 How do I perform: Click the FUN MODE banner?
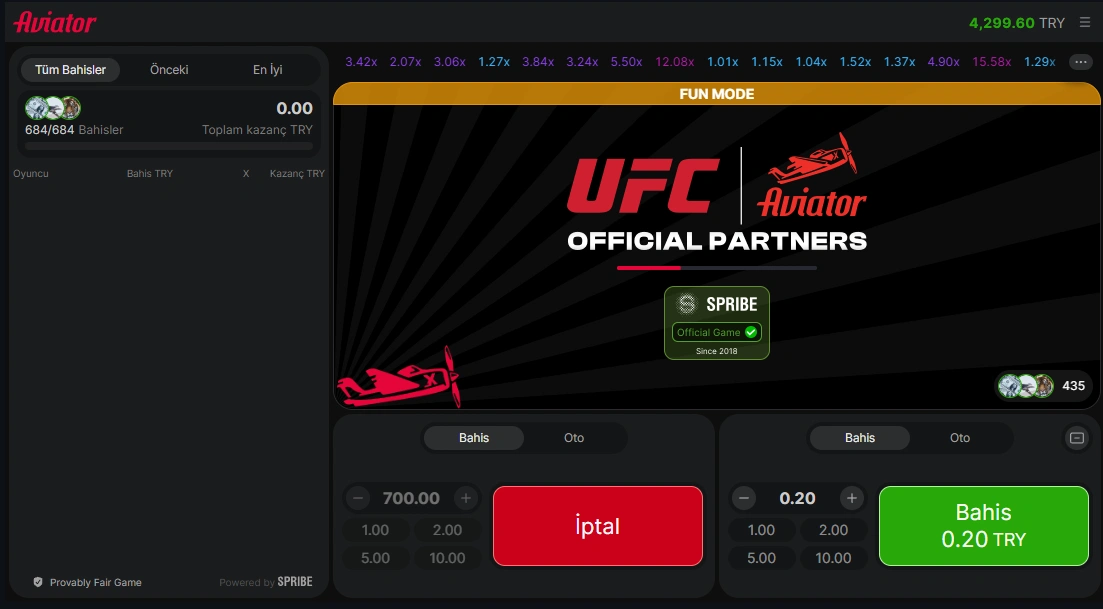click(717, 94)
